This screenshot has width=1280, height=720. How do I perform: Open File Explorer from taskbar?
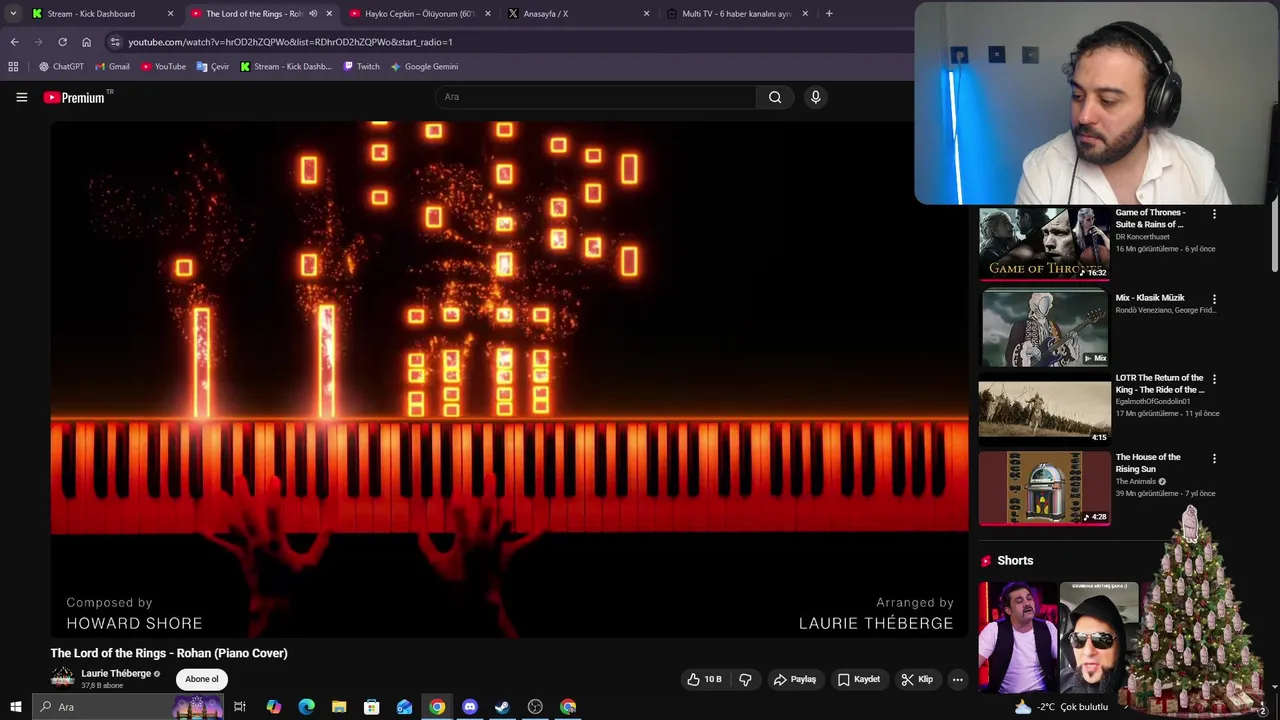pos(339,707)
